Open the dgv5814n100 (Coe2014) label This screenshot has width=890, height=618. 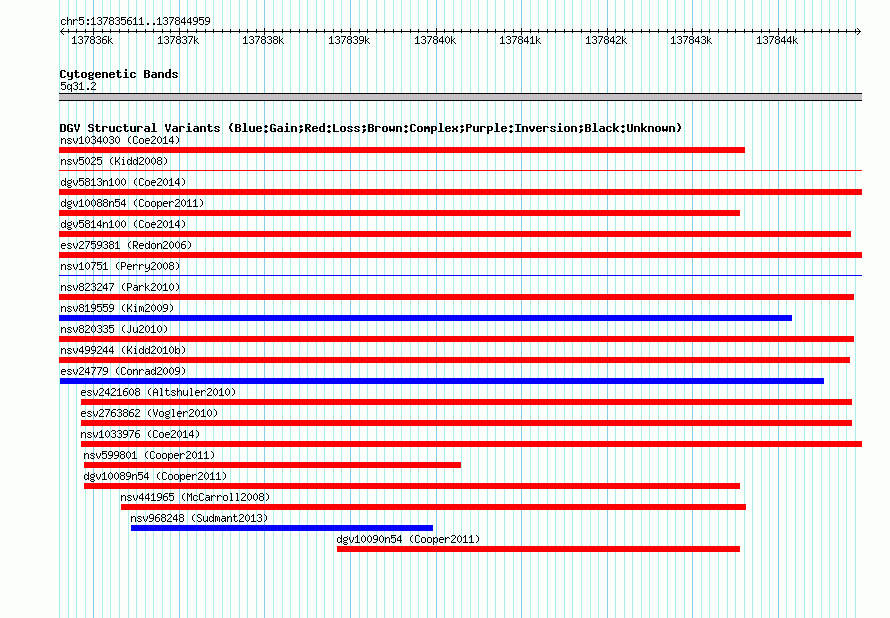point(123,224)
